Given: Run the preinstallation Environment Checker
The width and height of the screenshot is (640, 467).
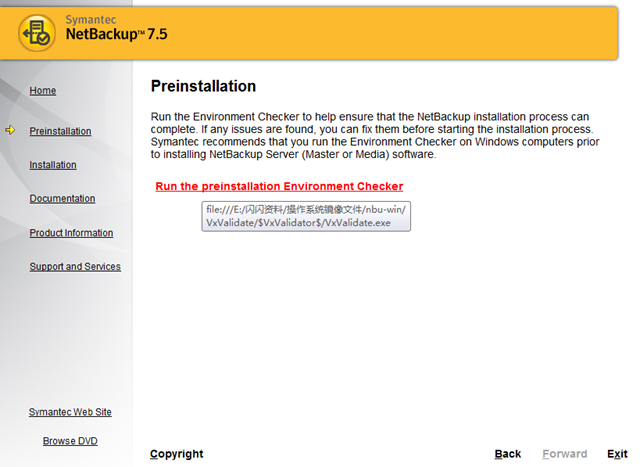Looking at the screenshot, I should (279, 187).
